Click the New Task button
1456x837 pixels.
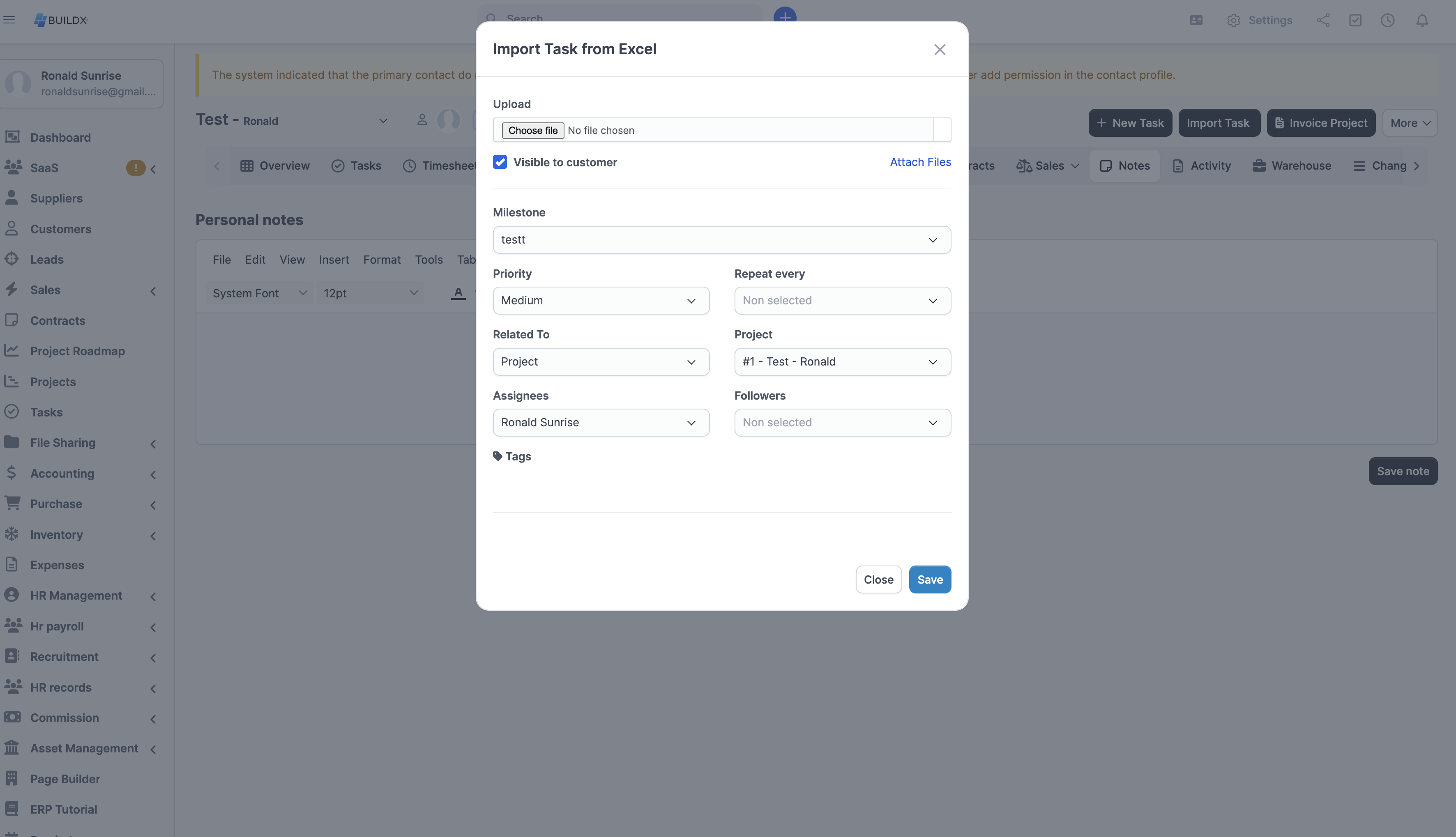[1130, 123]
